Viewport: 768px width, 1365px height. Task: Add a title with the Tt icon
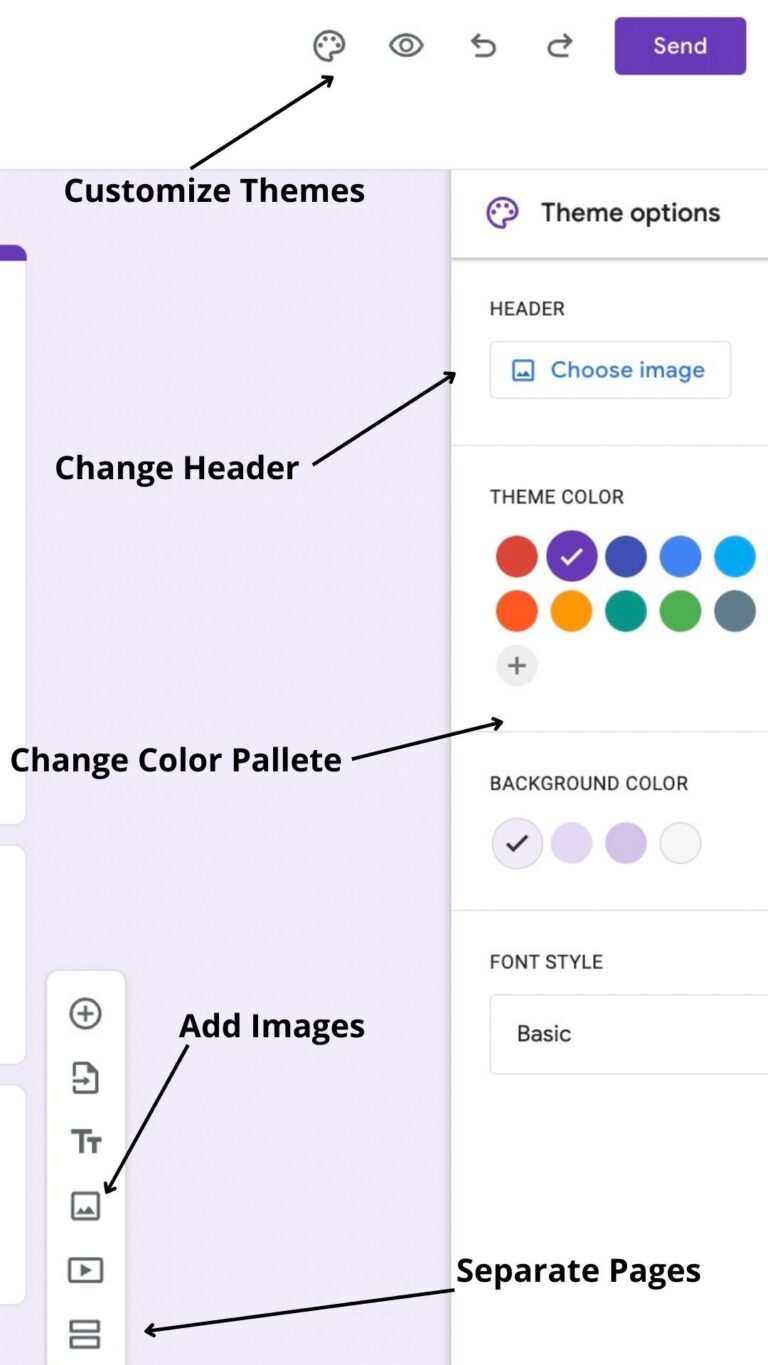click(86, 1141)
